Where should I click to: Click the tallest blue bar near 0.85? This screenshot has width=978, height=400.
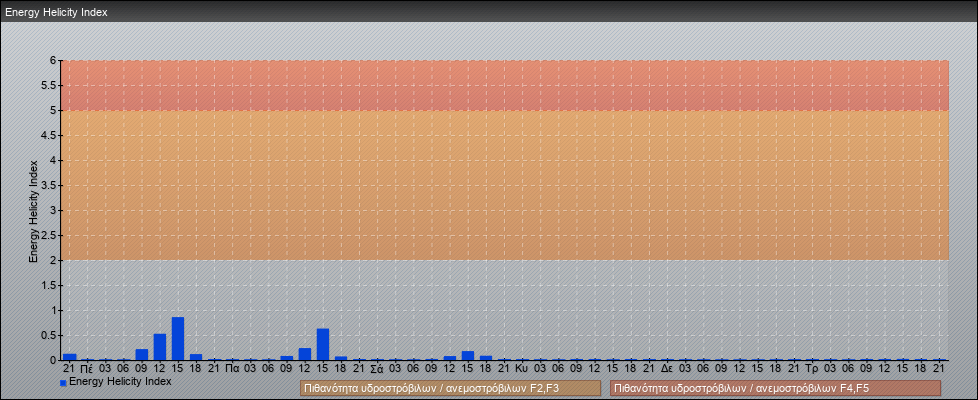tap(178, 338)
